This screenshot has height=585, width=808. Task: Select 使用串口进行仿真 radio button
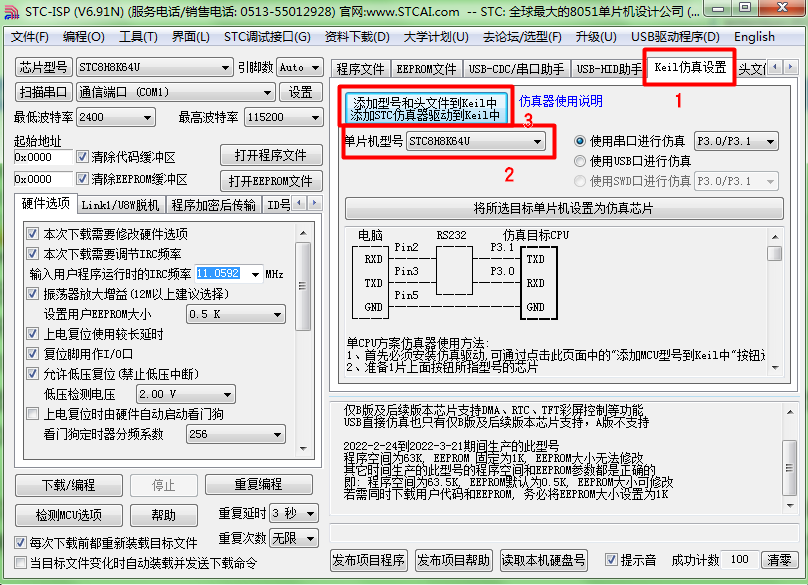click(x=580, y=141)
